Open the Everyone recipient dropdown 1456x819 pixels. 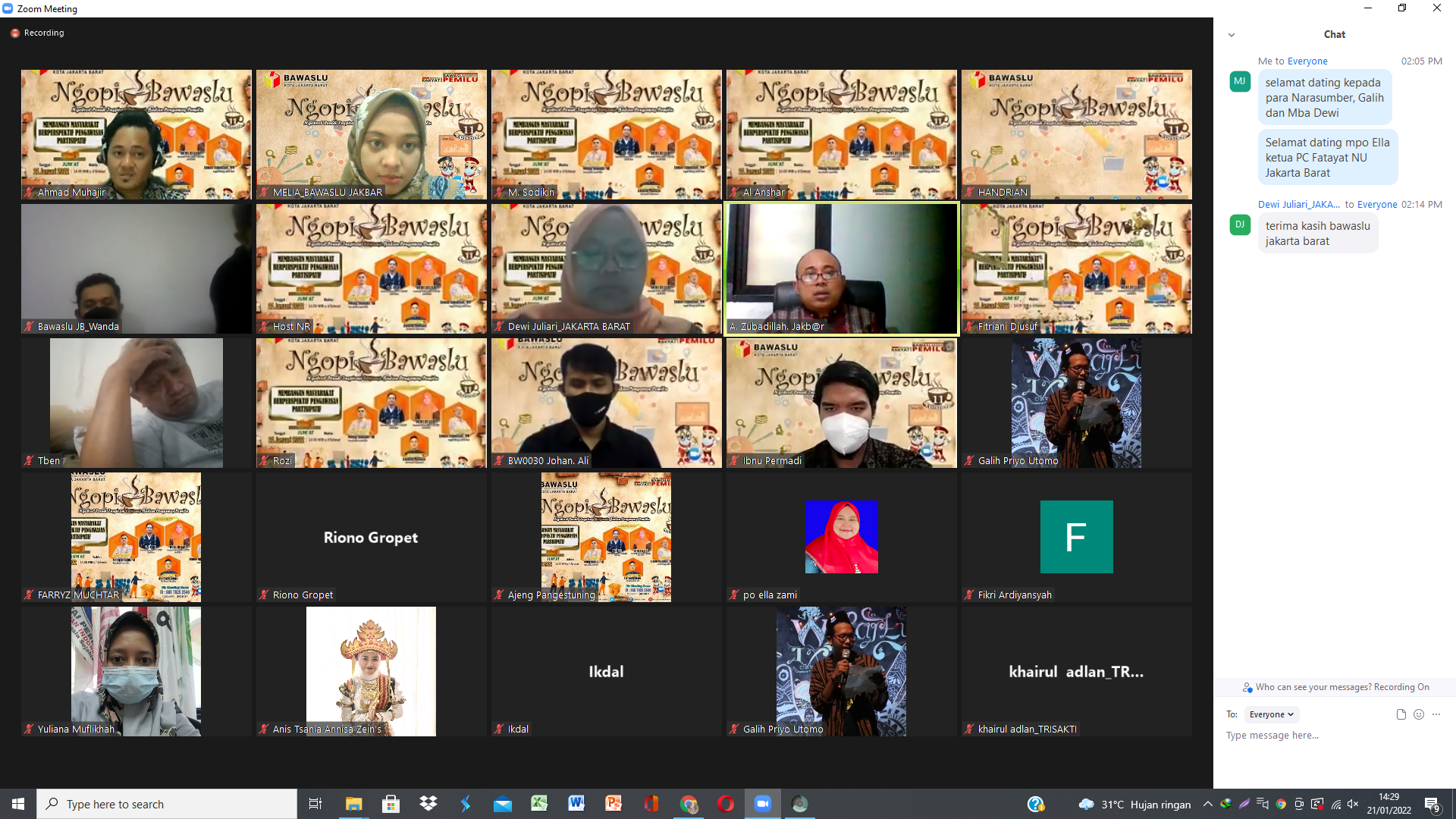1272,714
